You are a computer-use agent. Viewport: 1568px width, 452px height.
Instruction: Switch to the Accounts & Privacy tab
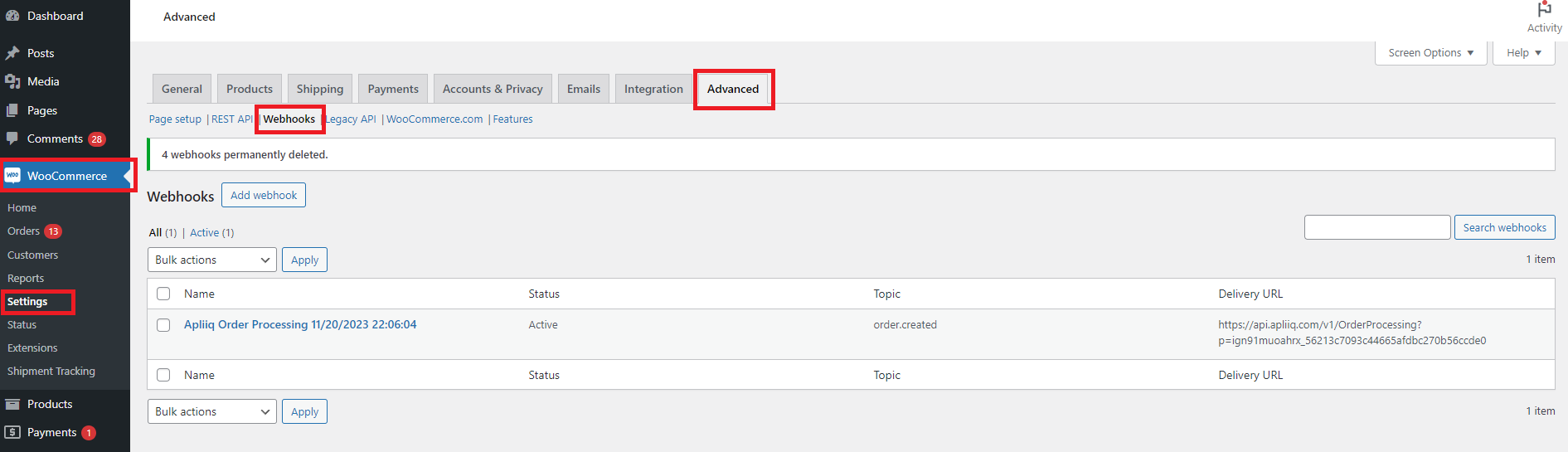[493, 89]
